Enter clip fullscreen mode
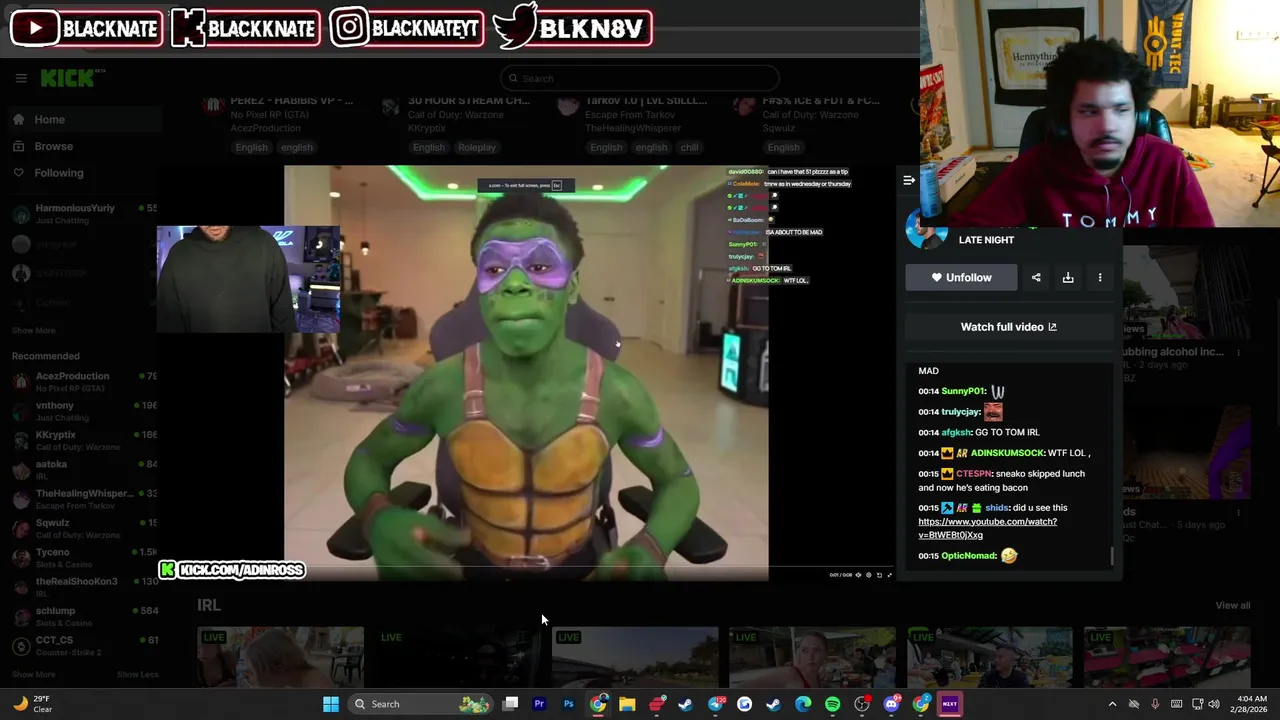The image size is (1280, 720). pos(890,575)
